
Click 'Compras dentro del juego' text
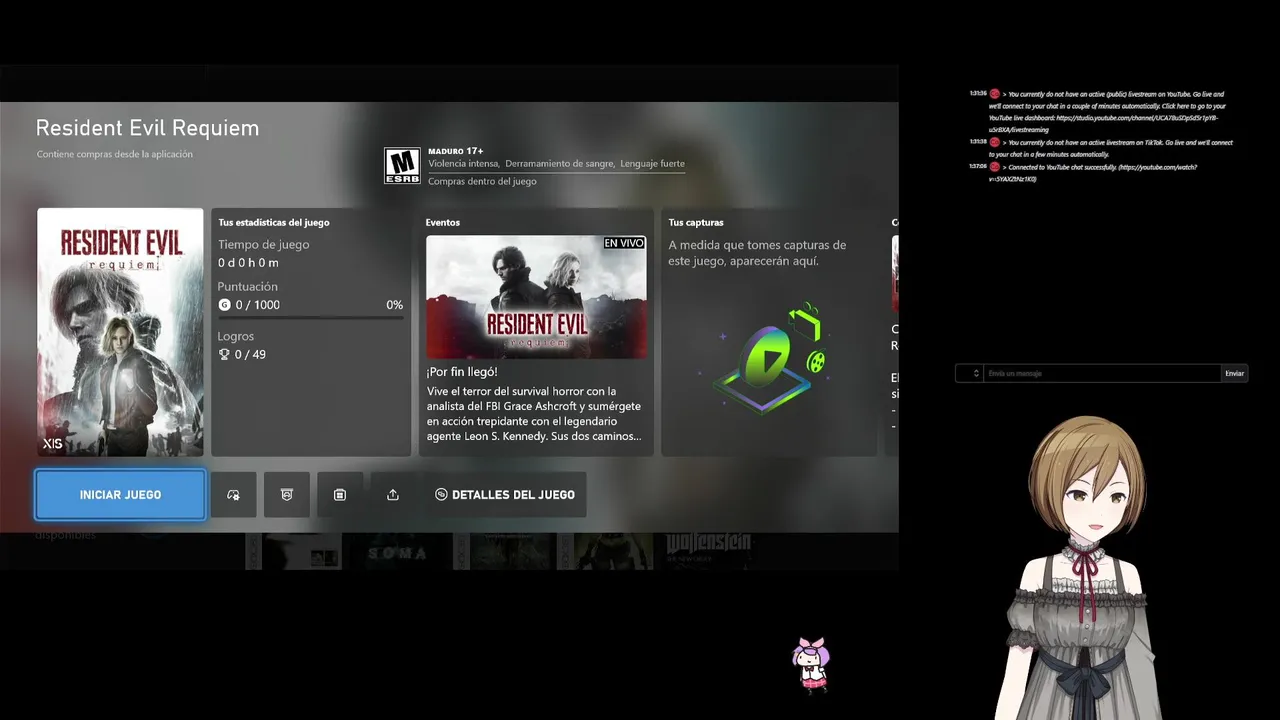[482, 182]
